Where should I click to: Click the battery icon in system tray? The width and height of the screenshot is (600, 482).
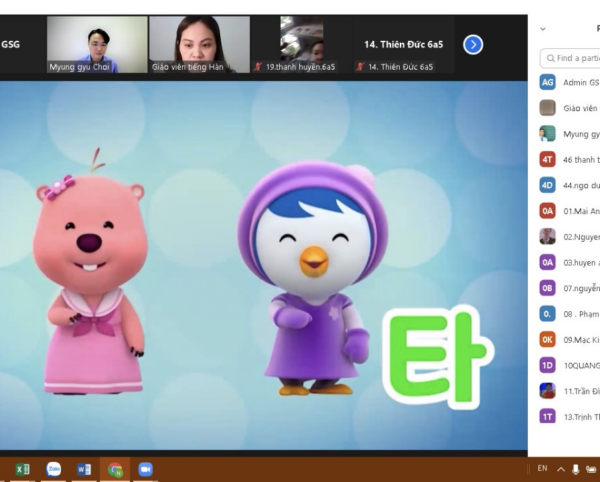click(593, 469)
